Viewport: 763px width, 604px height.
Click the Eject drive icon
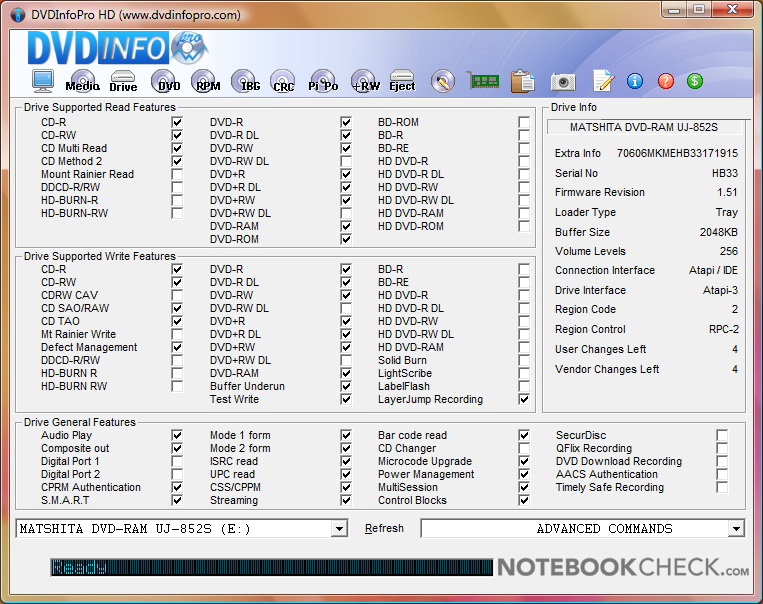402,81
